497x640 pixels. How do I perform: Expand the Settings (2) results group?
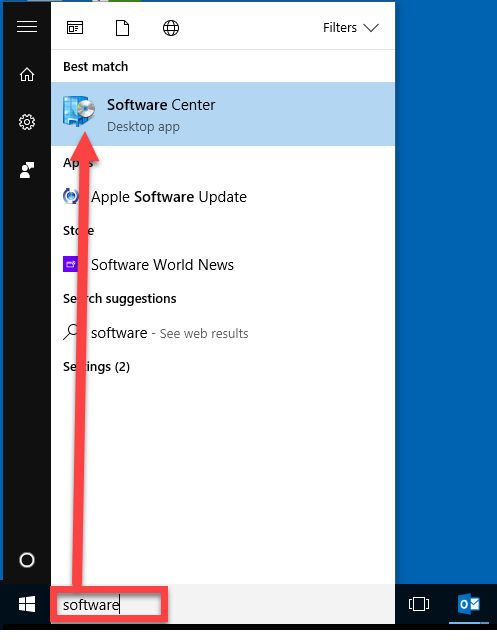96,367
